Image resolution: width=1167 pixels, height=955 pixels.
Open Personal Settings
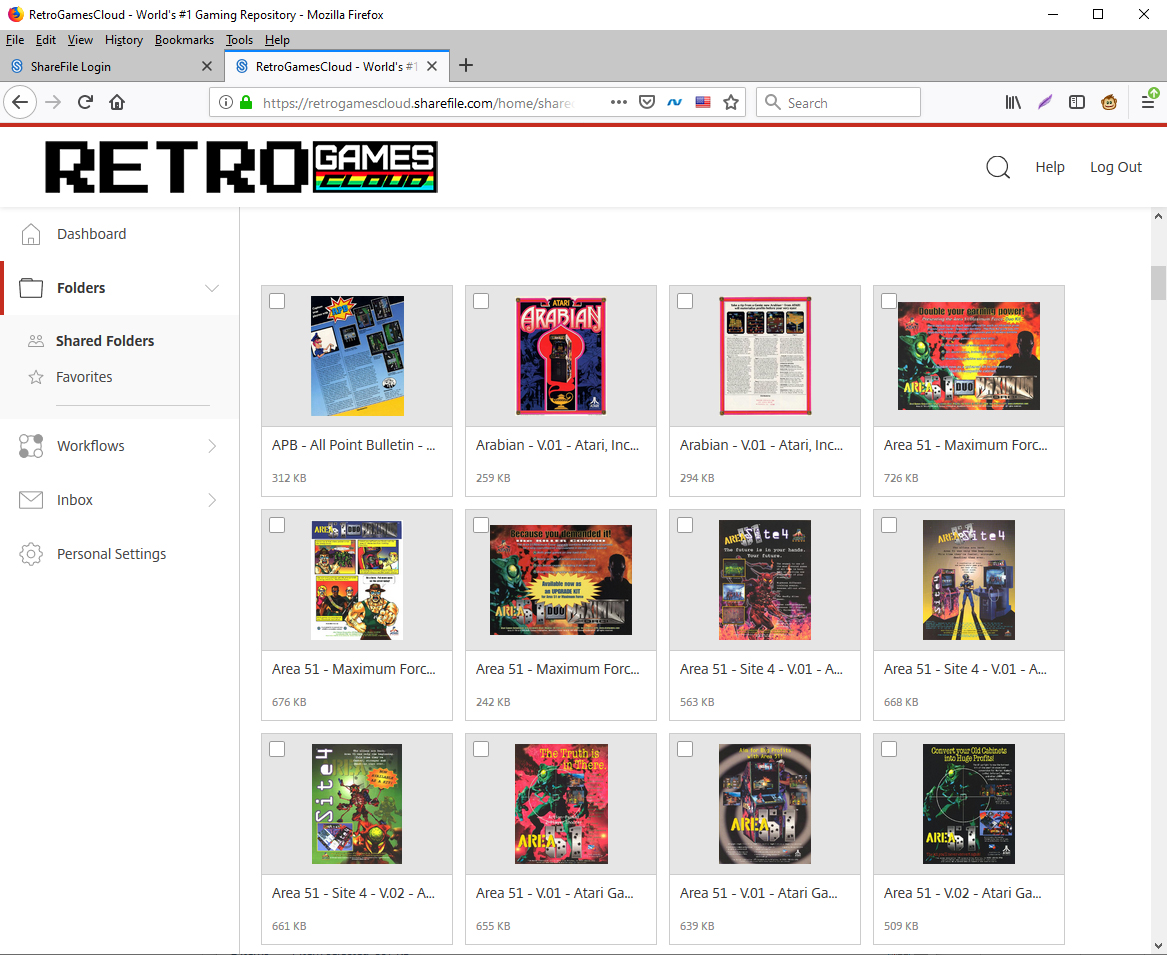click(x=112, y=554)
